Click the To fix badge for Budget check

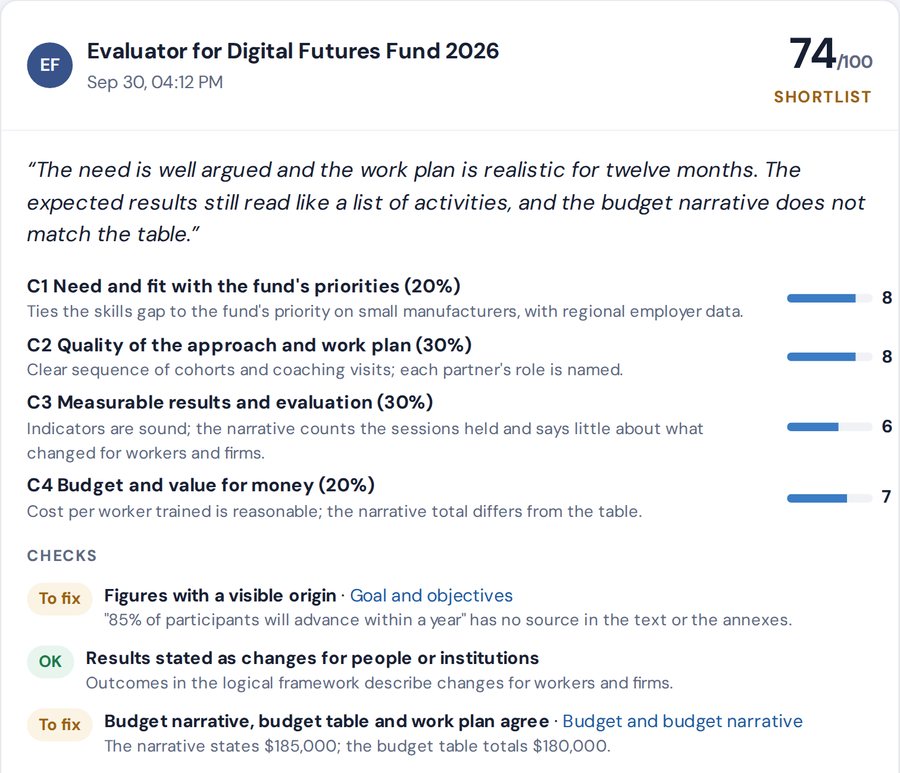[x=60, y=725]
